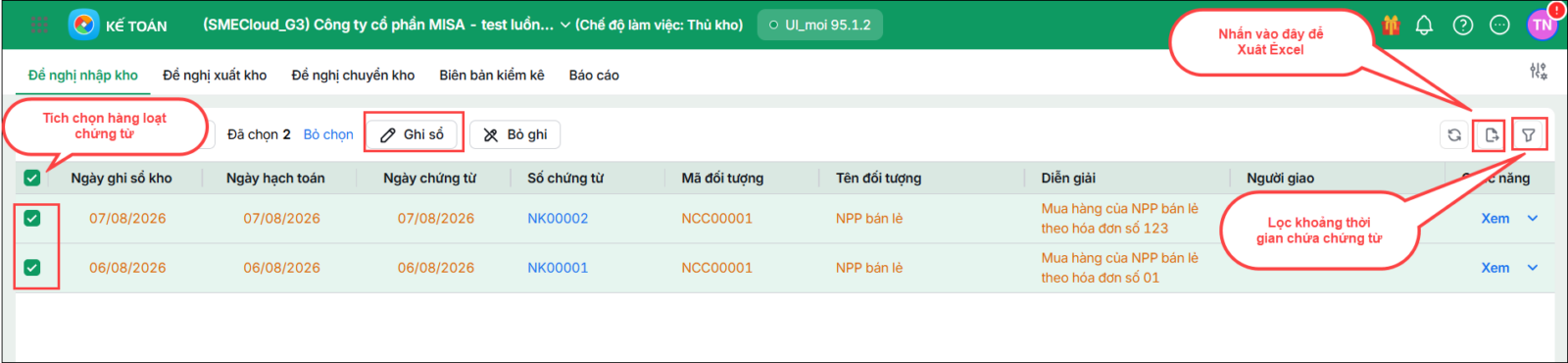Switch to Biên bản kiểm kê tab
The image size is (1568, 363).
(x=492, y=76)
